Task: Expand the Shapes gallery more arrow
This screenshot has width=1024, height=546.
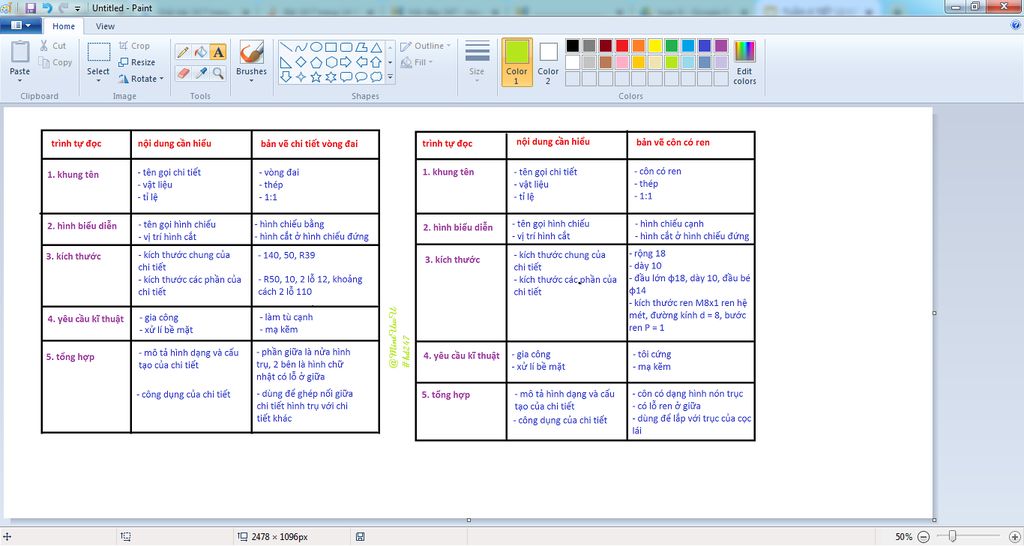Action: 391,77
